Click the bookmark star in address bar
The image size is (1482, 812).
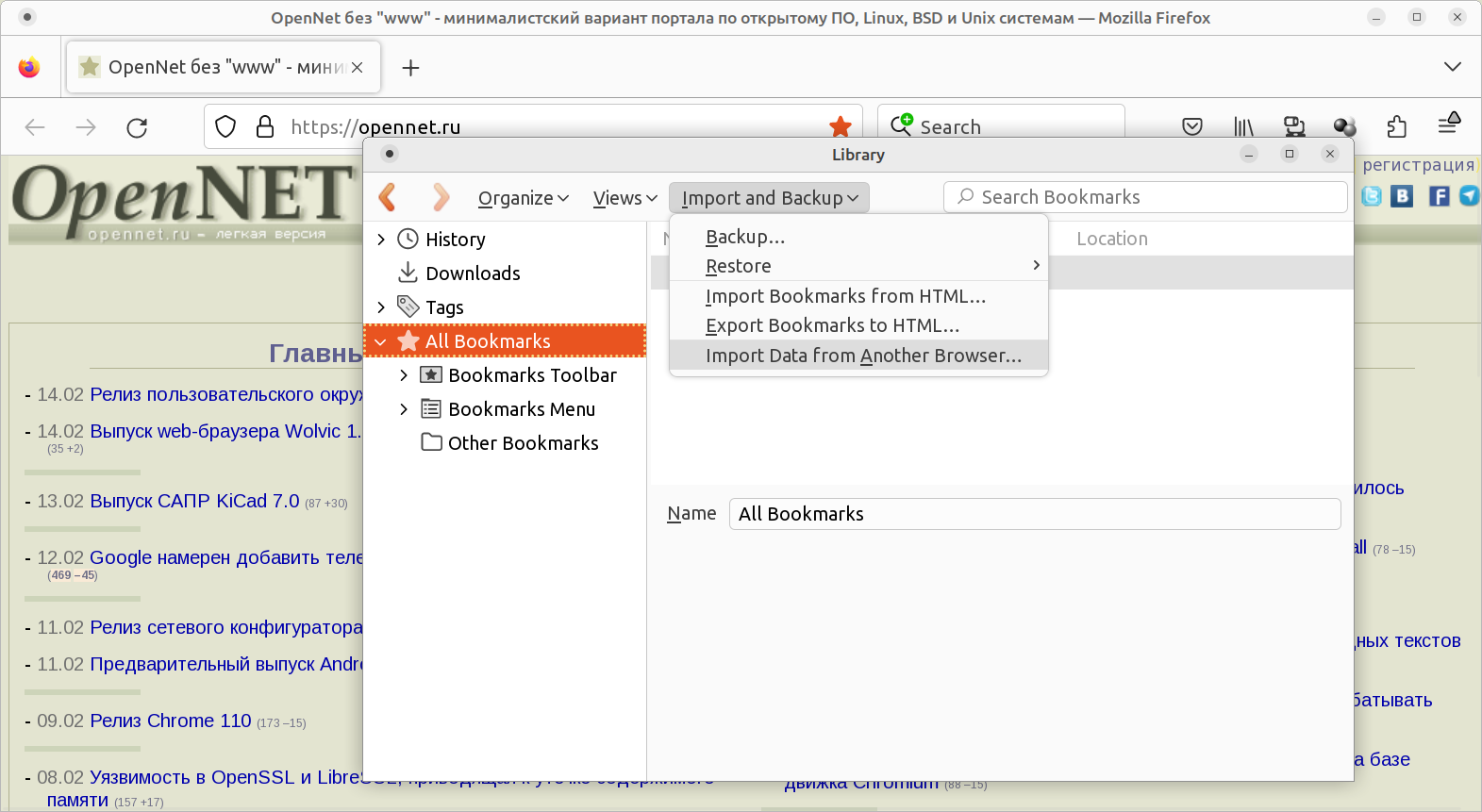coord(840,126)
